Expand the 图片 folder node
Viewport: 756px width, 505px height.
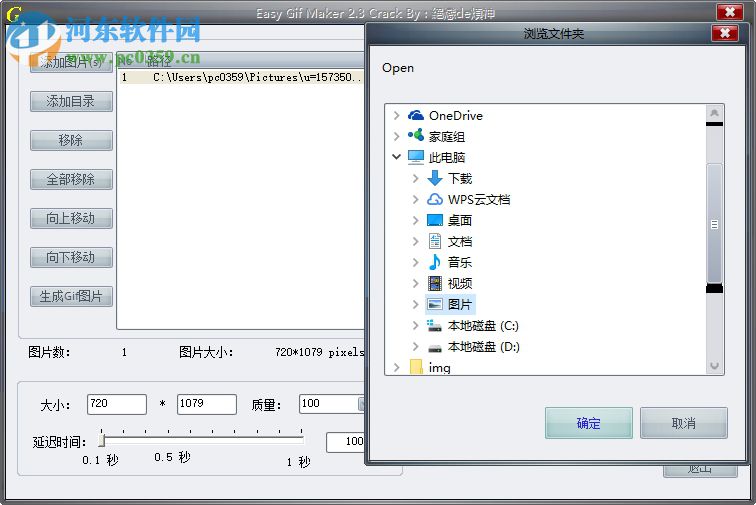[416, 304]
